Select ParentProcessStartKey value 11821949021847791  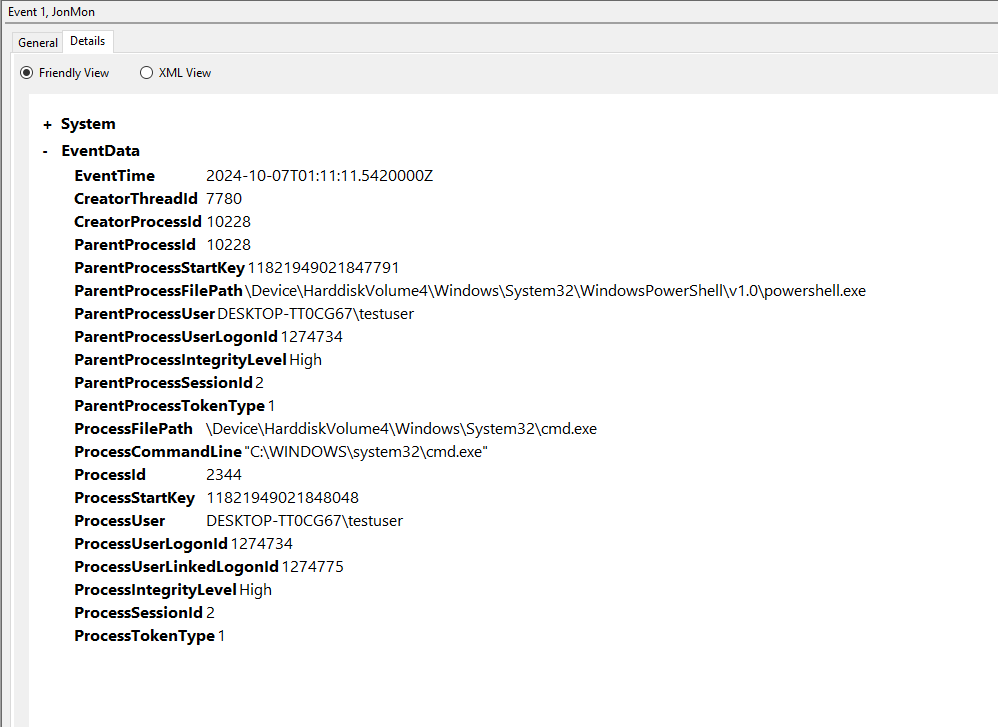pos(323,267)
